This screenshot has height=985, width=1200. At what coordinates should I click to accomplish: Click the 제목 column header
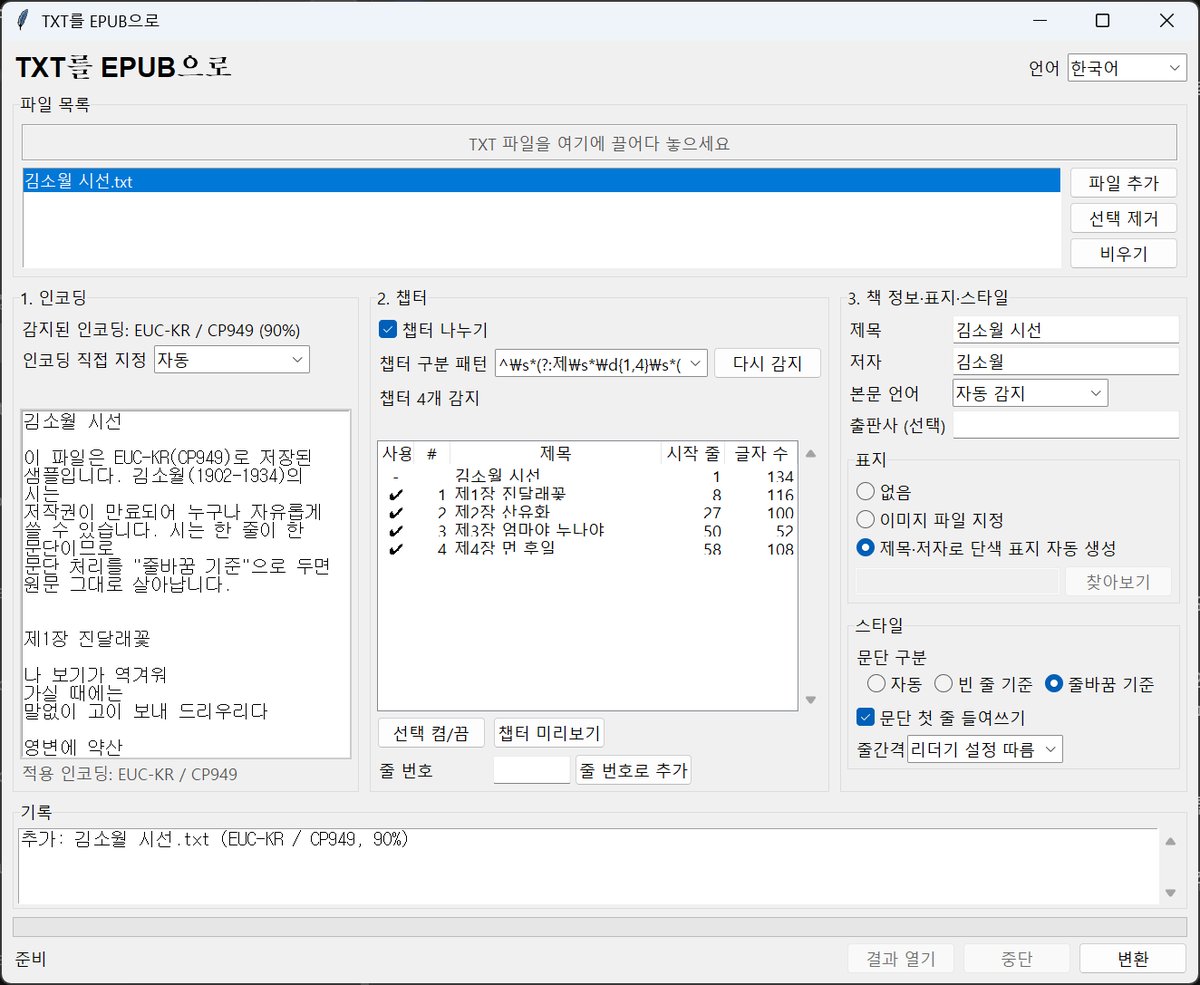(555, 454)
